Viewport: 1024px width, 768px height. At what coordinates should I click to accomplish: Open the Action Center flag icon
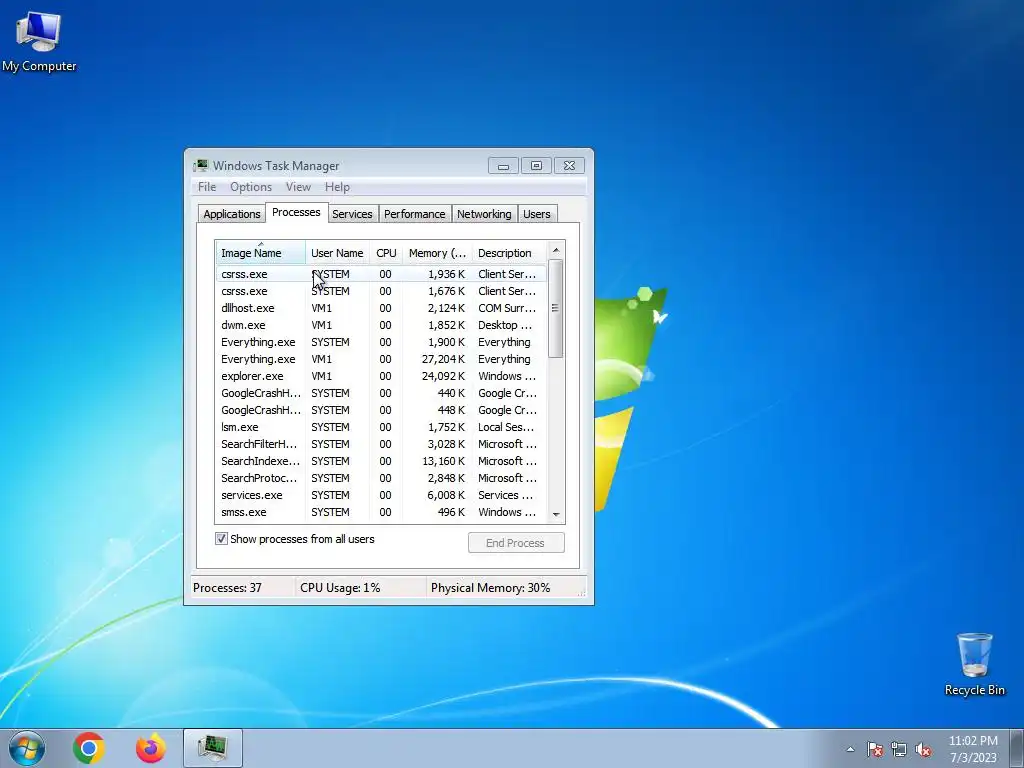point(875,749)
